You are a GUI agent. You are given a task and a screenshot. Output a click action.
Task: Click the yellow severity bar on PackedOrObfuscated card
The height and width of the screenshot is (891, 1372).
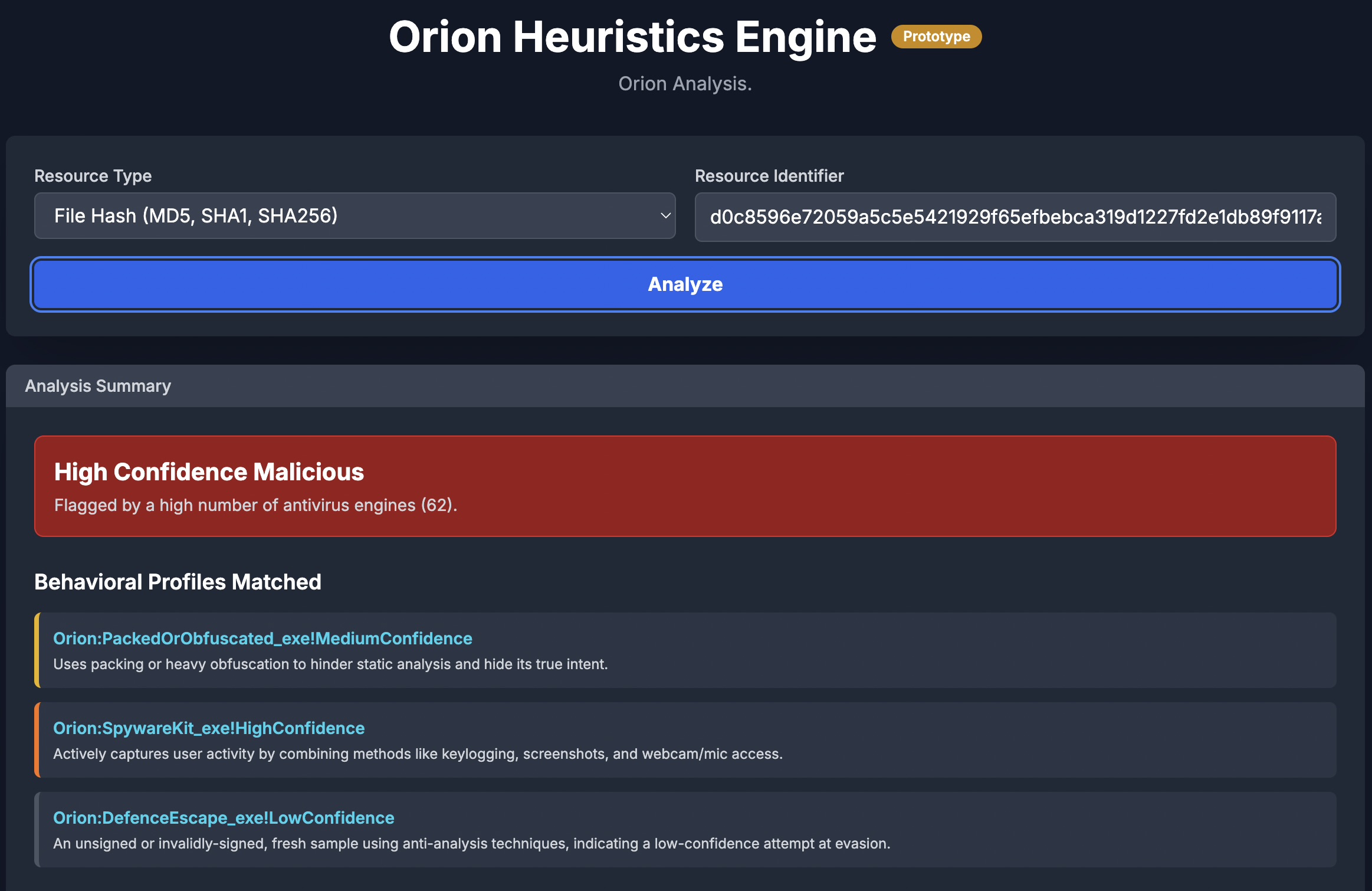coord(37,650)
